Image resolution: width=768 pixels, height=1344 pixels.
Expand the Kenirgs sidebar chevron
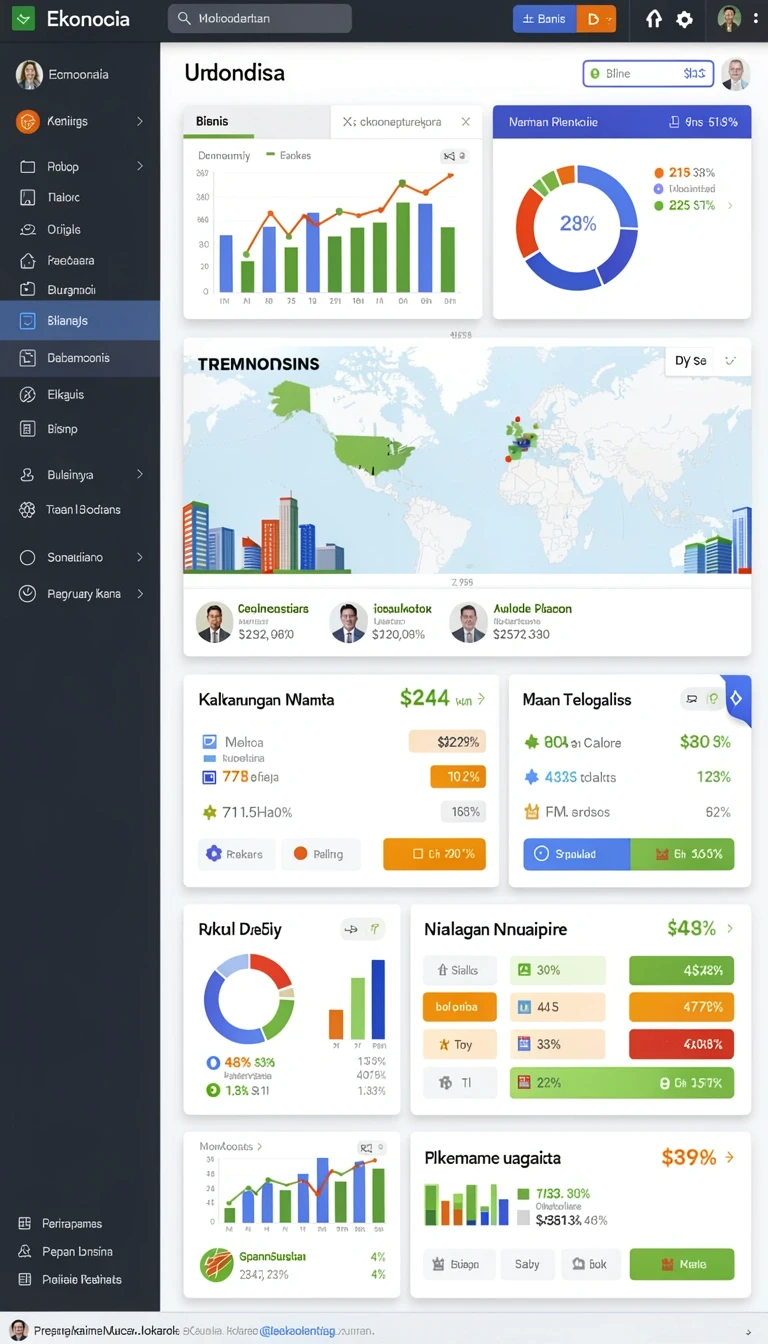pos(140,121)
